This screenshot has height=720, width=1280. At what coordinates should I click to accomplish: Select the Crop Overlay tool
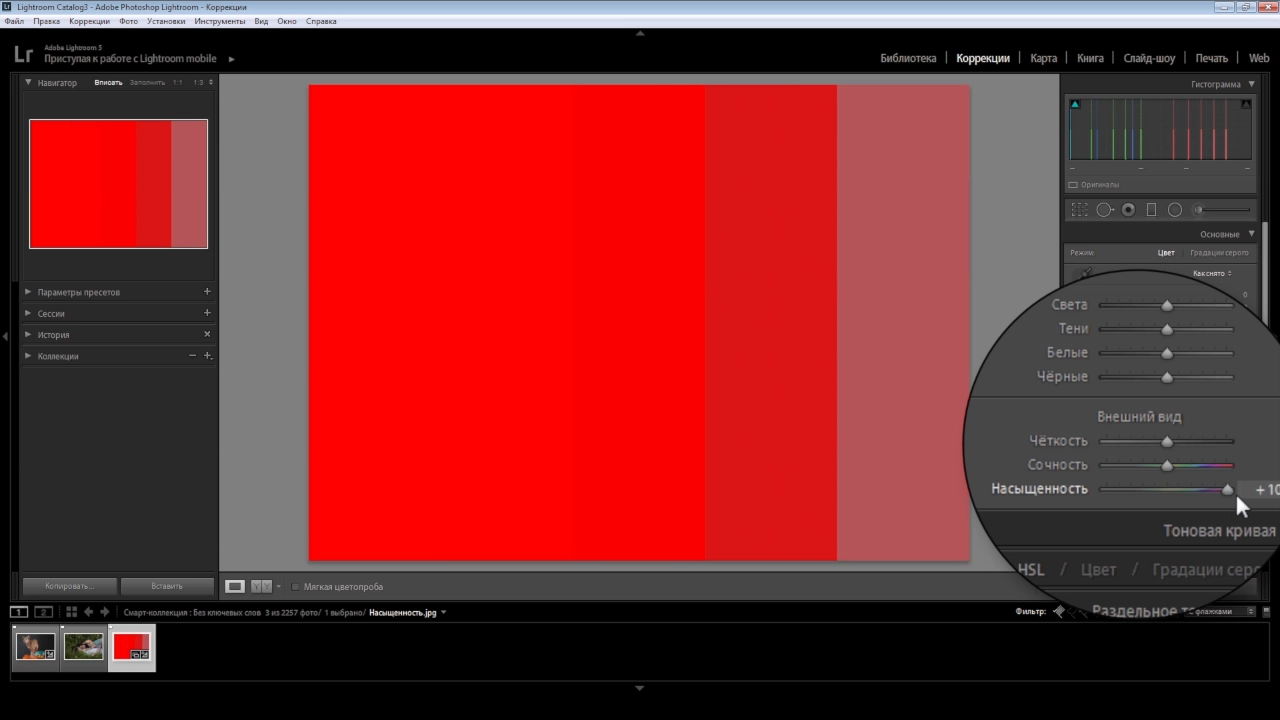[x=1080, y=210]
